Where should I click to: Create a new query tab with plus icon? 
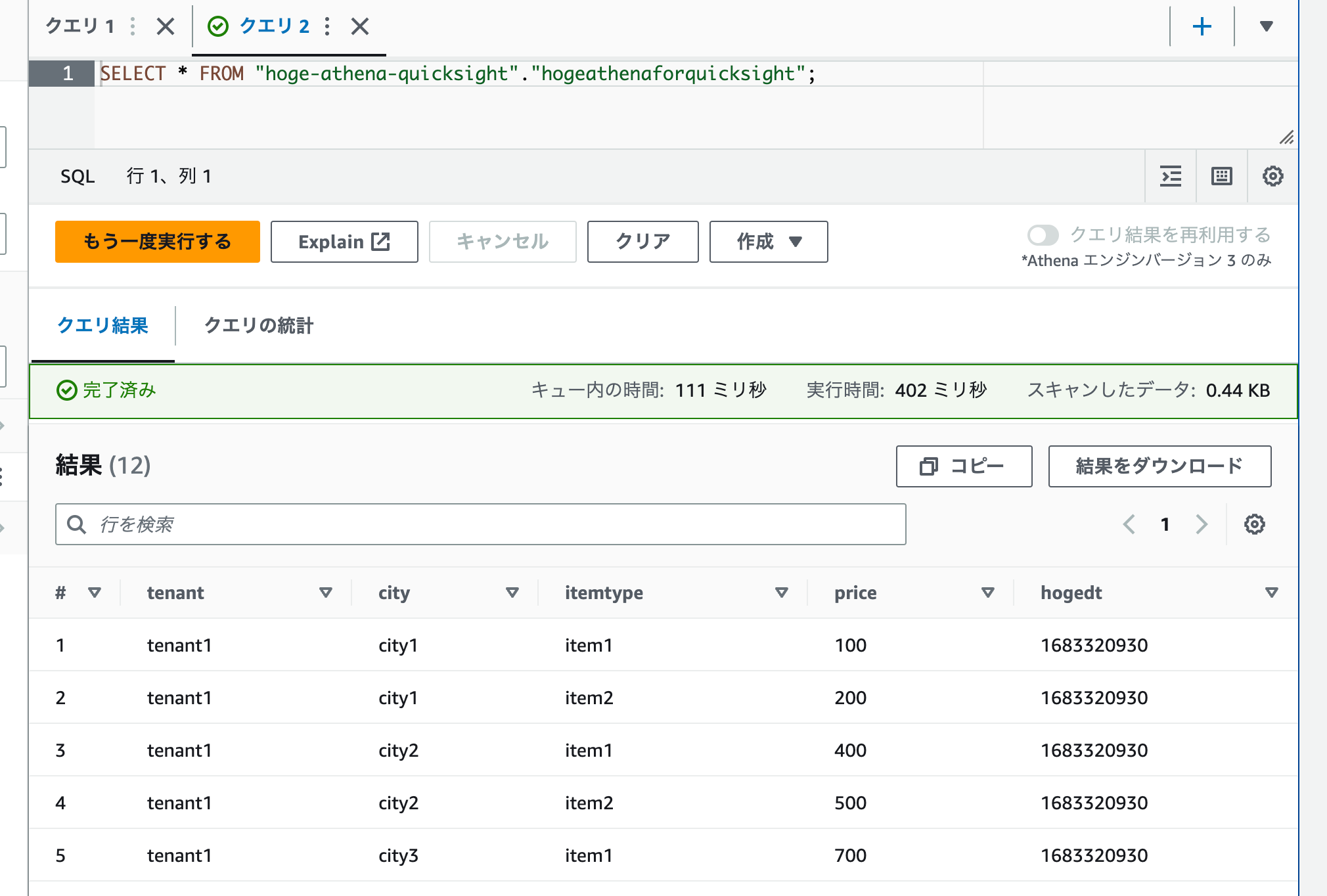(x=1202, y=26)
